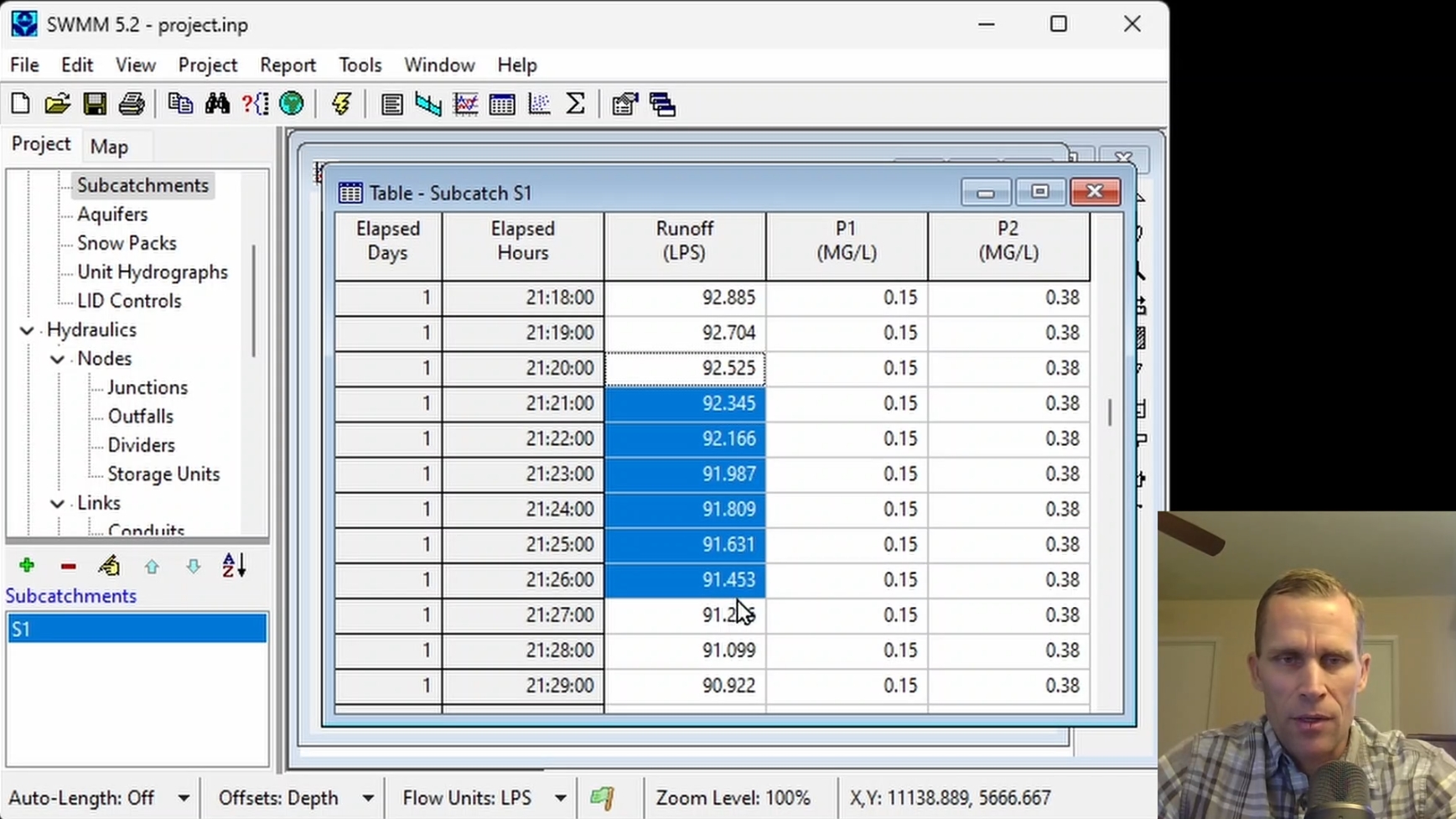Add a subcatchment with the green plus
The image size is (1456, 819).
point(27,566)
